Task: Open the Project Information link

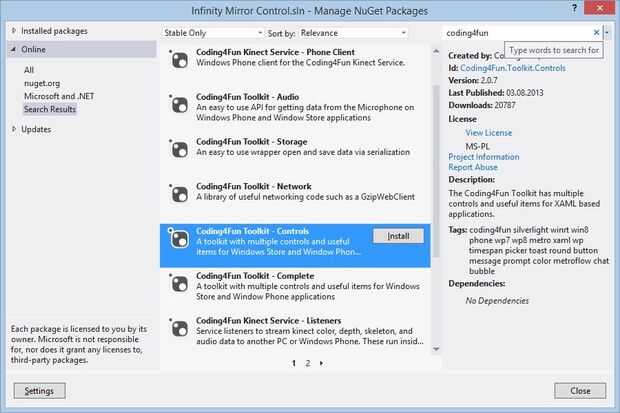Action: 484,157
